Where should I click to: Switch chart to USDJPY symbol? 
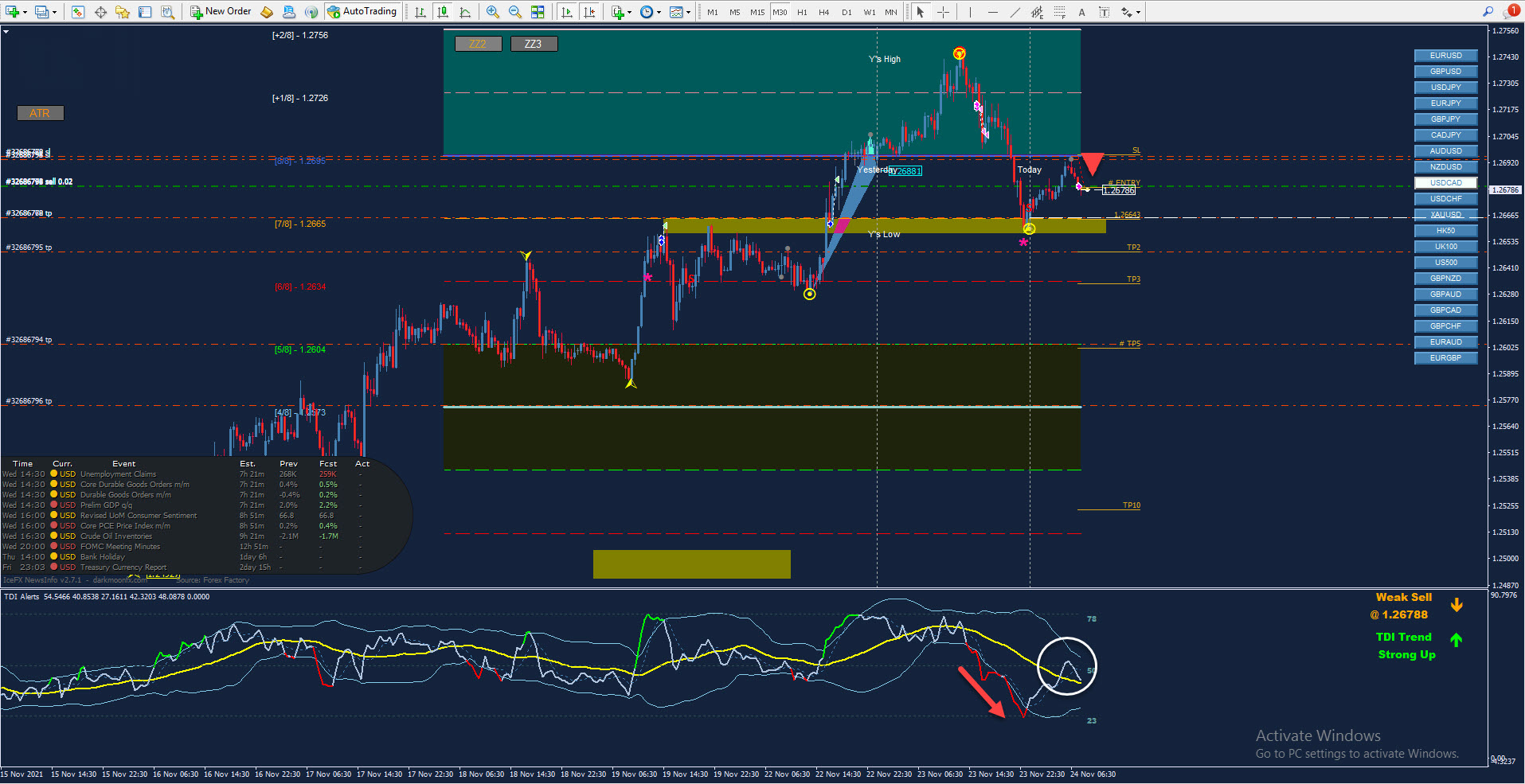[x=1445, y=88]
